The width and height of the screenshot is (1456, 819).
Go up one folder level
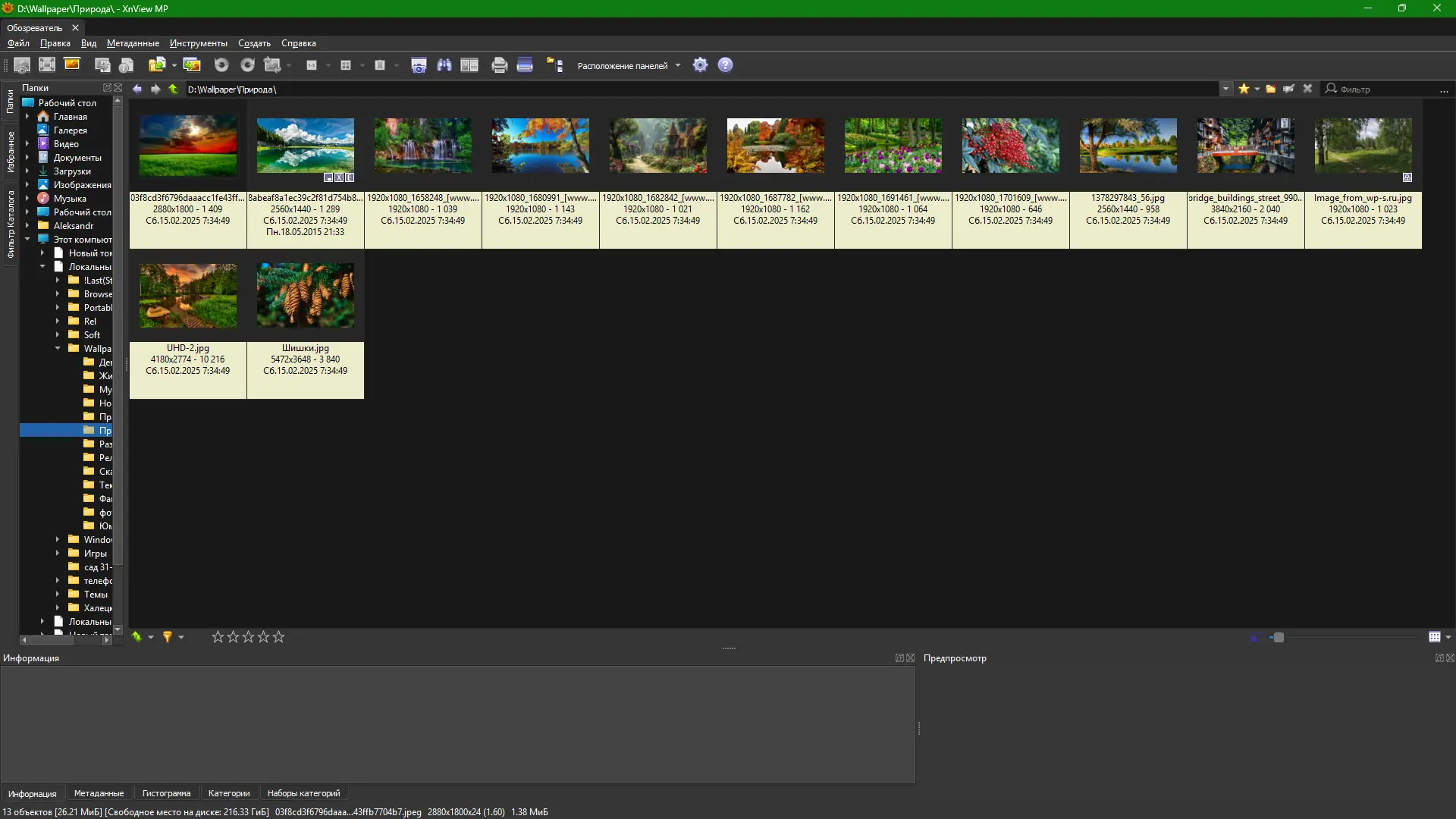click(173, 89)
